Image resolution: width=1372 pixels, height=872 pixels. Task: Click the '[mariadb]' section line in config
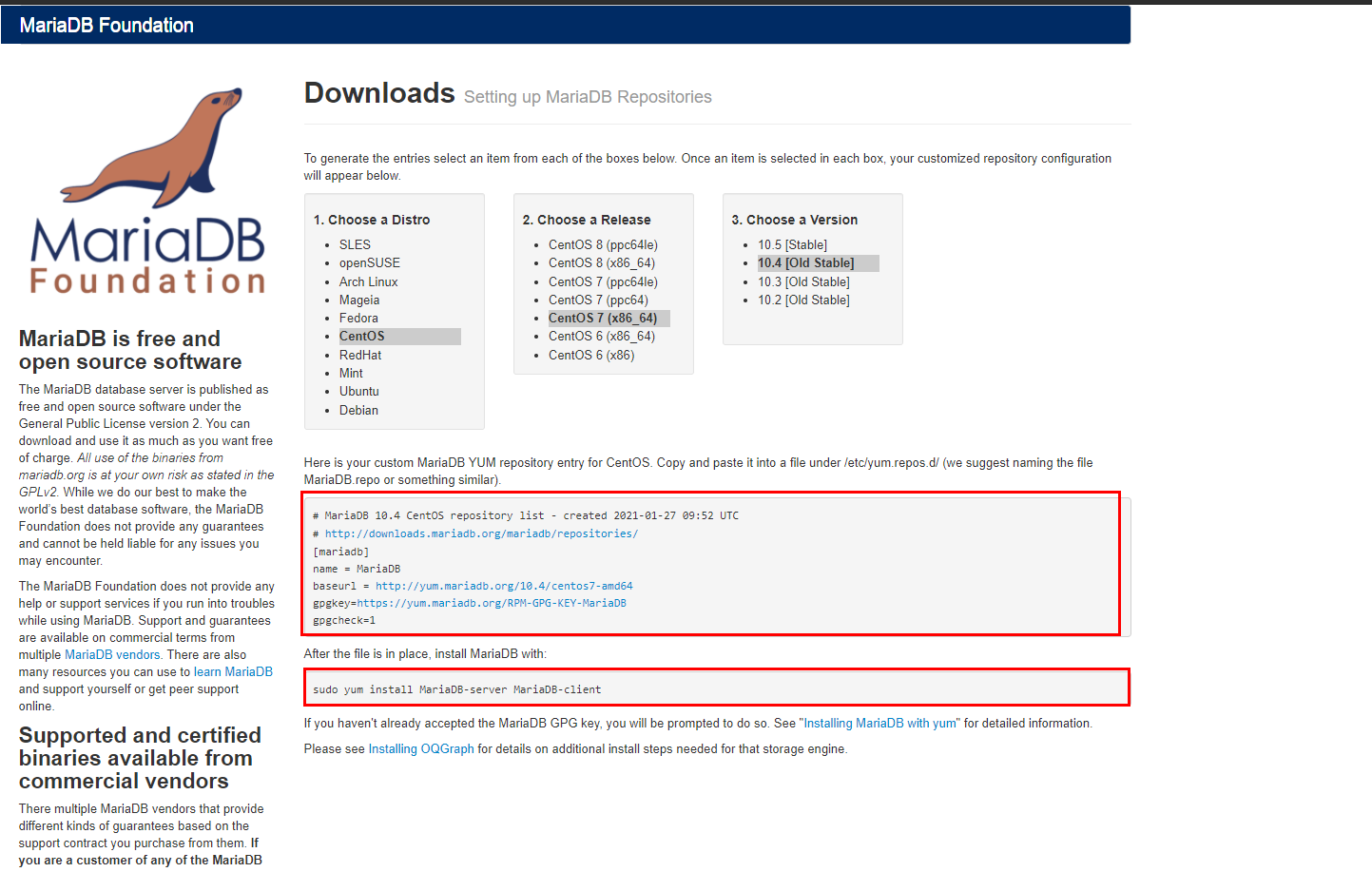(340, 552)
